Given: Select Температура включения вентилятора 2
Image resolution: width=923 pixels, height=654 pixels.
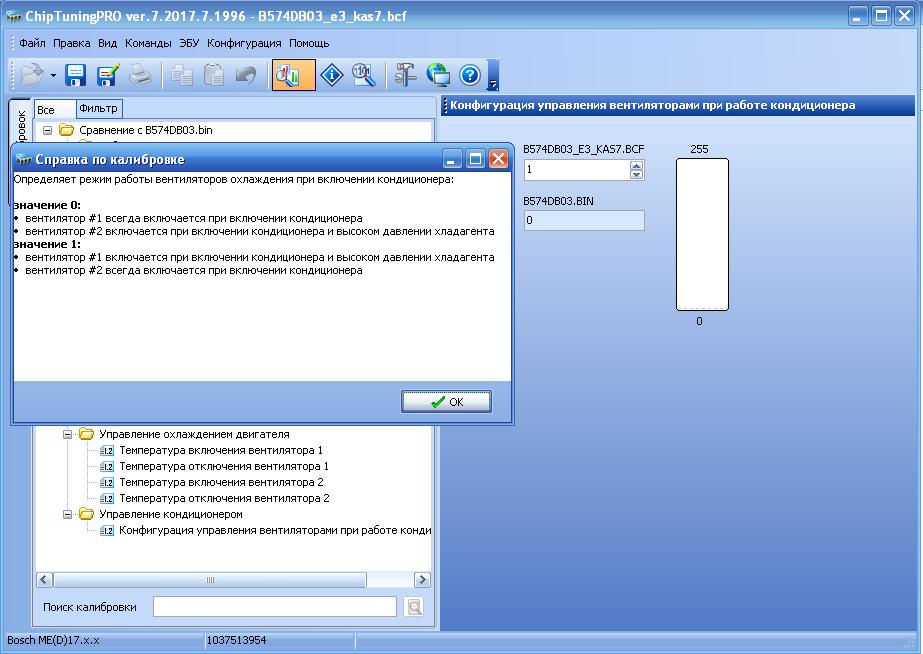Looking at the screenshot, I should click(221, 482).
